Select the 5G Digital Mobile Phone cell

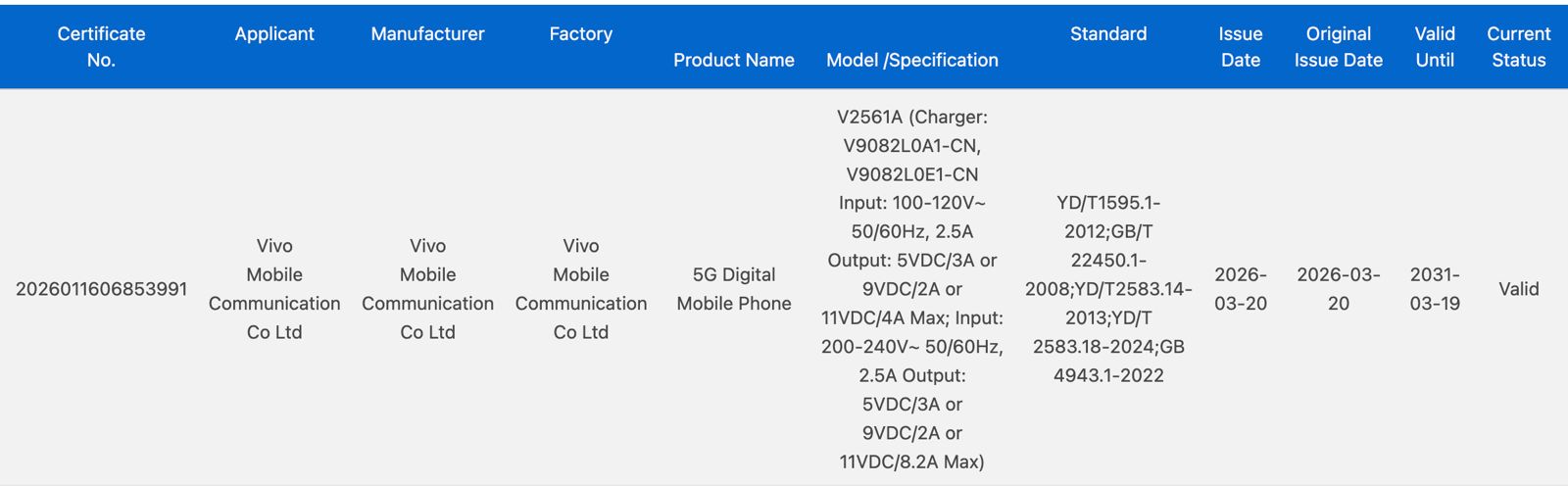point(733,289)
